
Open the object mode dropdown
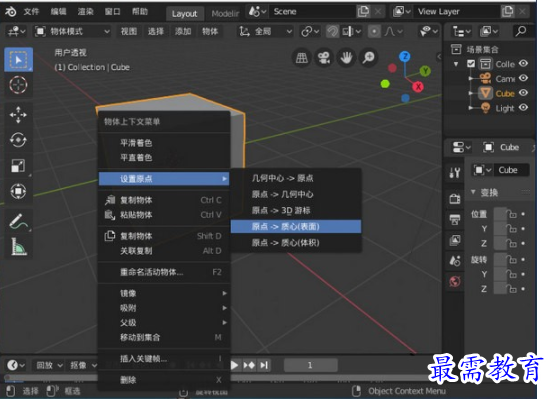72,32
